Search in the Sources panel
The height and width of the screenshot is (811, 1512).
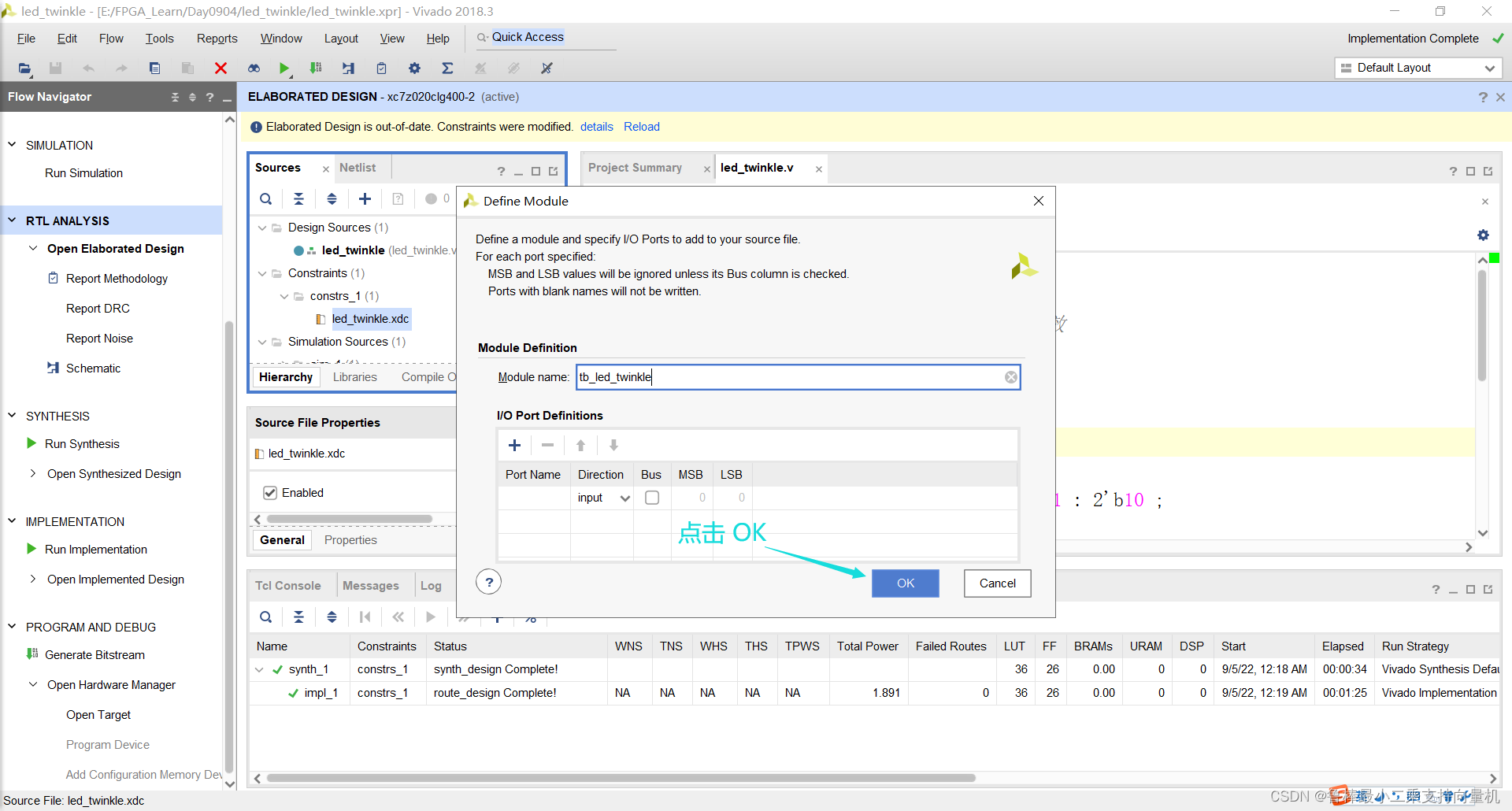click(x=266, y=199)
